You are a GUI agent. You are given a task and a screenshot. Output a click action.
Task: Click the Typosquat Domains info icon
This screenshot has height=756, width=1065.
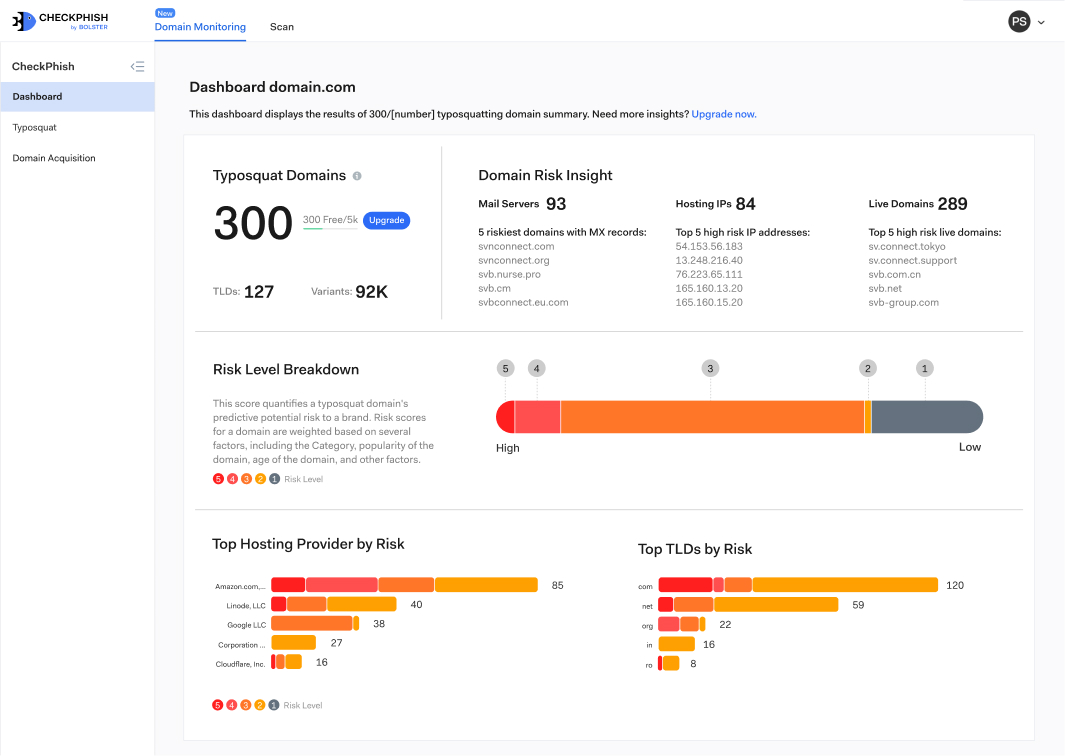point(357,176)
